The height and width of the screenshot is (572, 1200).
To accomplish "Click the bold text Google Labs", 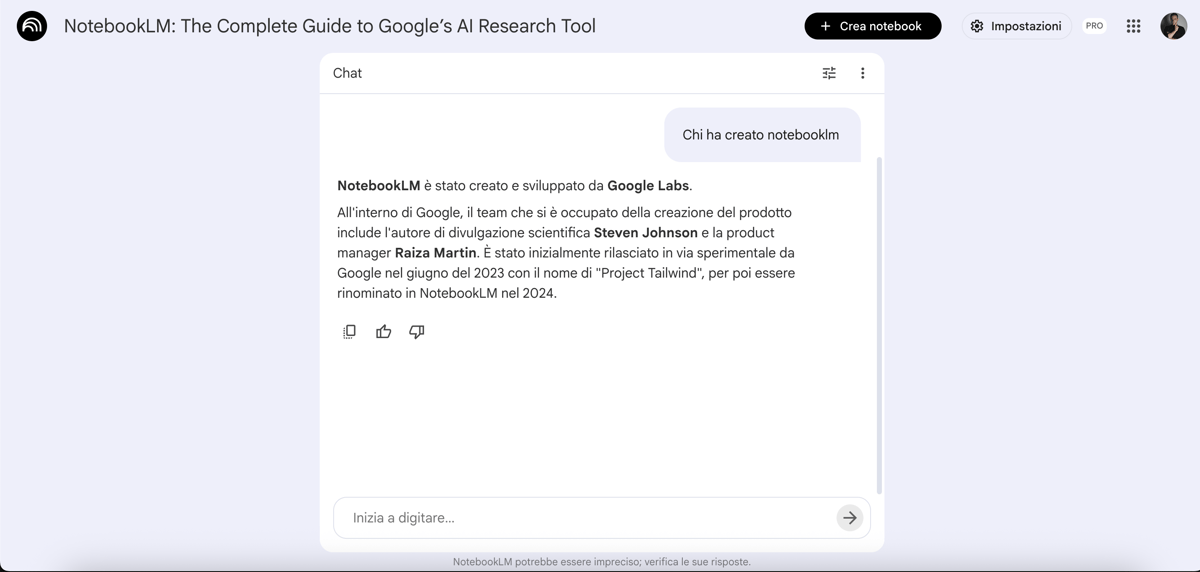I will [x=648, y=186].
